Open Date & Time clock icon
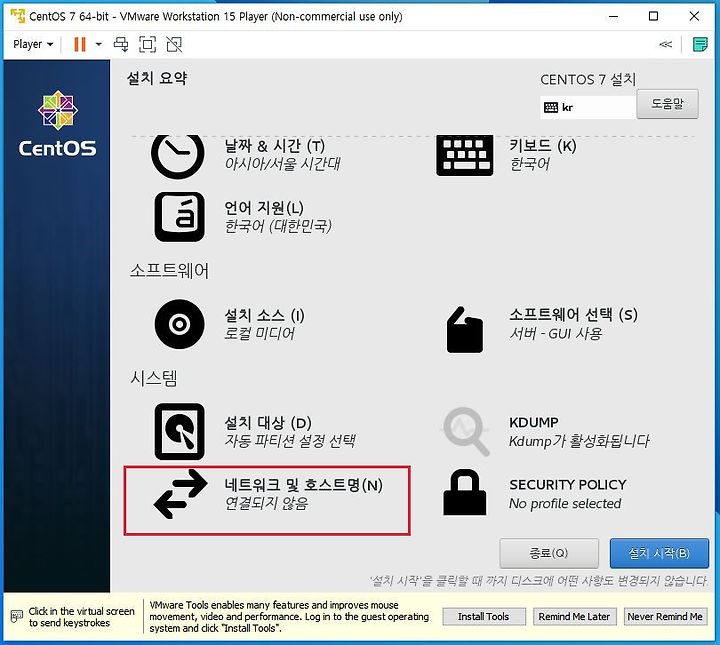Screen dimensions: 720x645 coord(178,156)
